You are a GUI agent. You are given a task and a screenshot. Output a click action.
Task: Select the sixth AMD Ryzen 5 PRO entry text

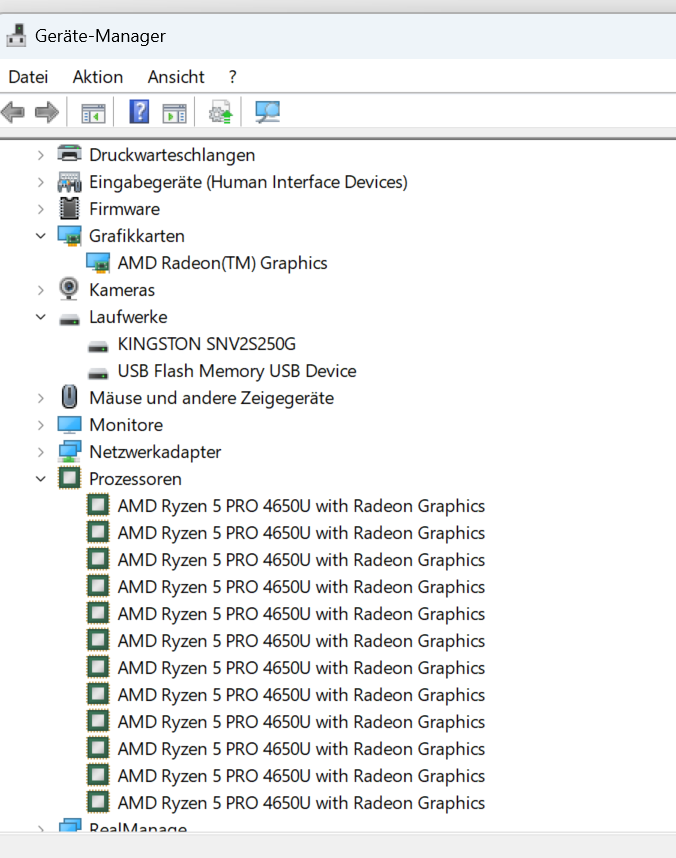click(x=301, y=641)
